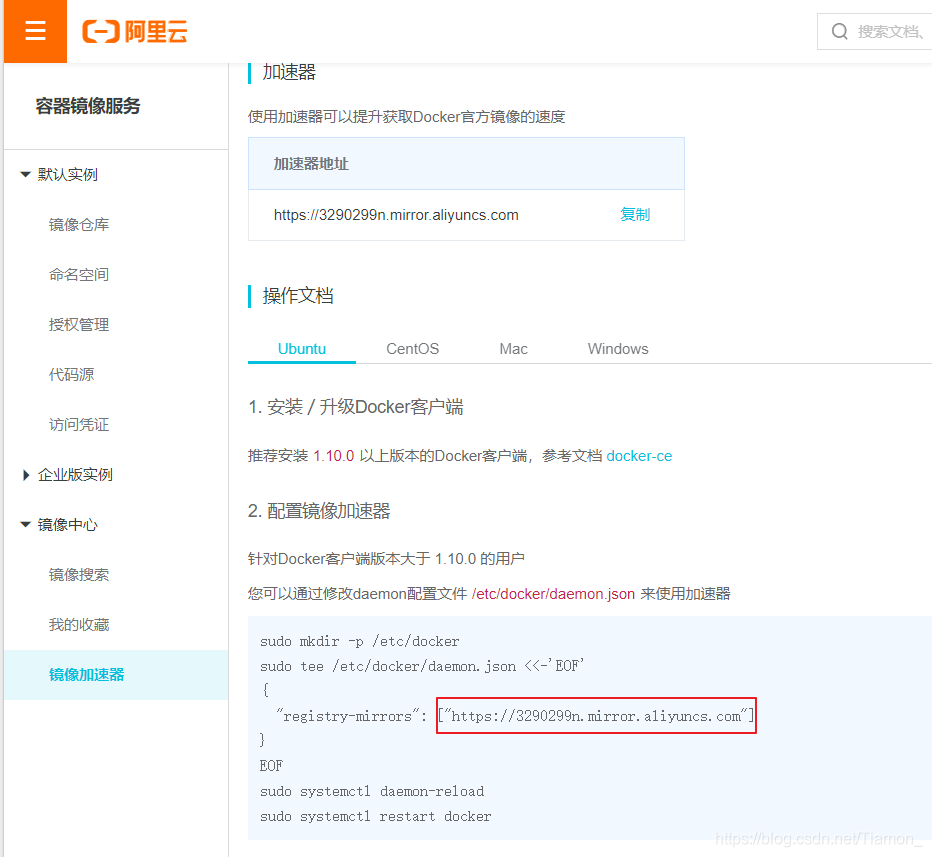Expand the 企业版实例 section arrow

[26, 475]
